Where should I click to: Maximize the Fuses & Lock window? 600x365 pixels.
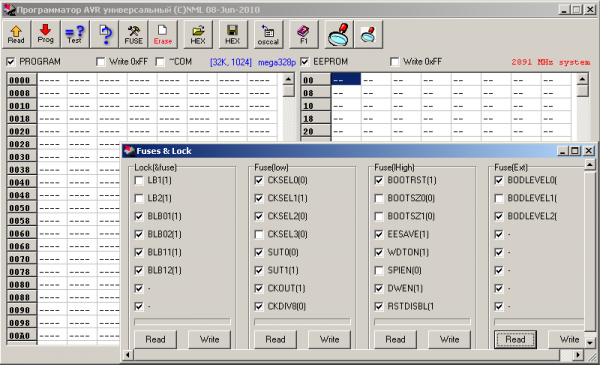[575, 151]
